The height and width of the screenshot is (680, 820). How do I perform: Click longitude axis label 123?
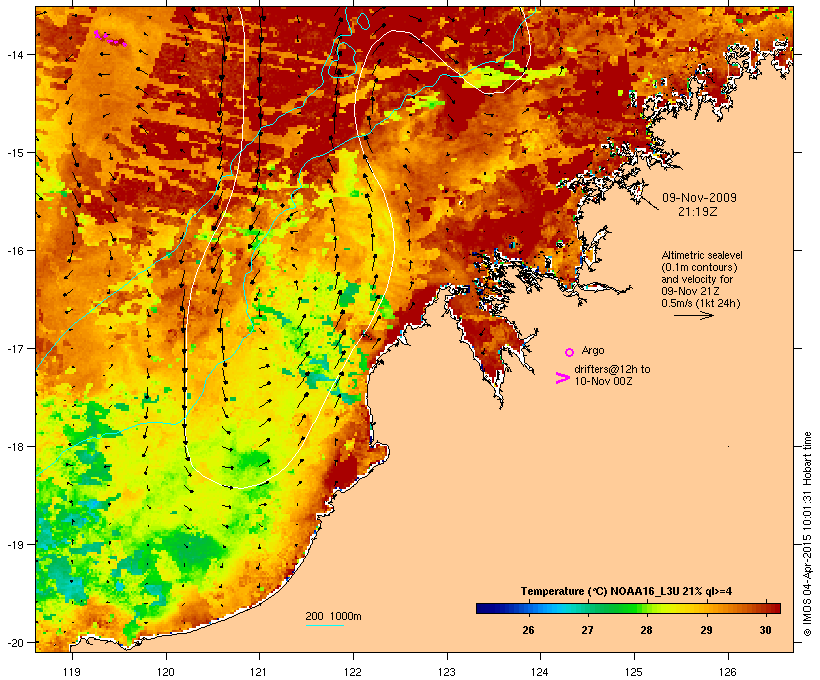coord(447,672)
